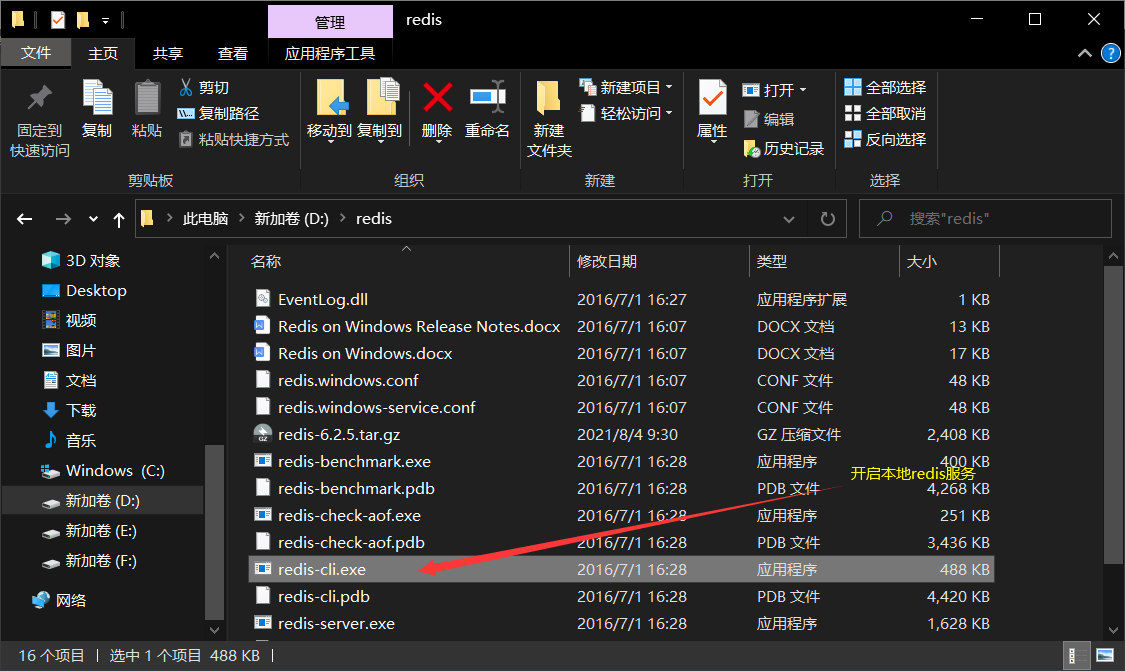This screenshot has height=671, width=1125.
Task: Click 新加卷 (D:) in the address breadcrumb
Action: [291, 218]
